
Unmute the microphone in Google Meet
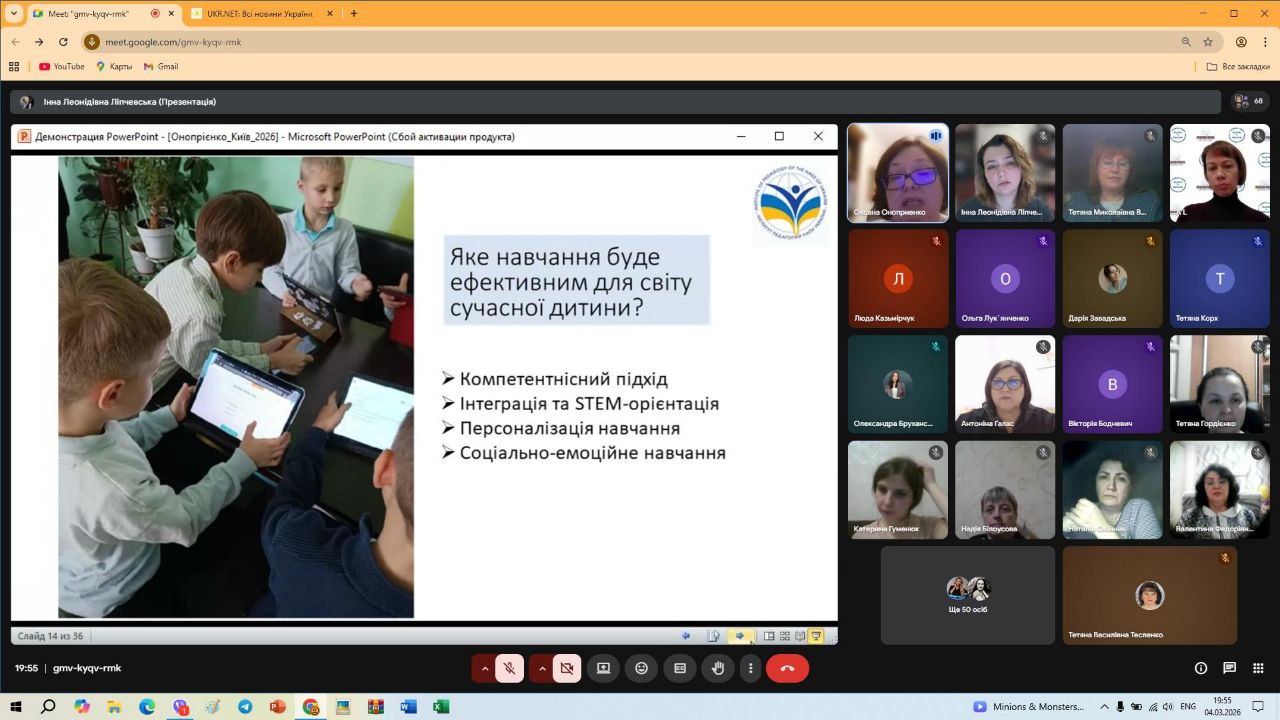point(509,668)
